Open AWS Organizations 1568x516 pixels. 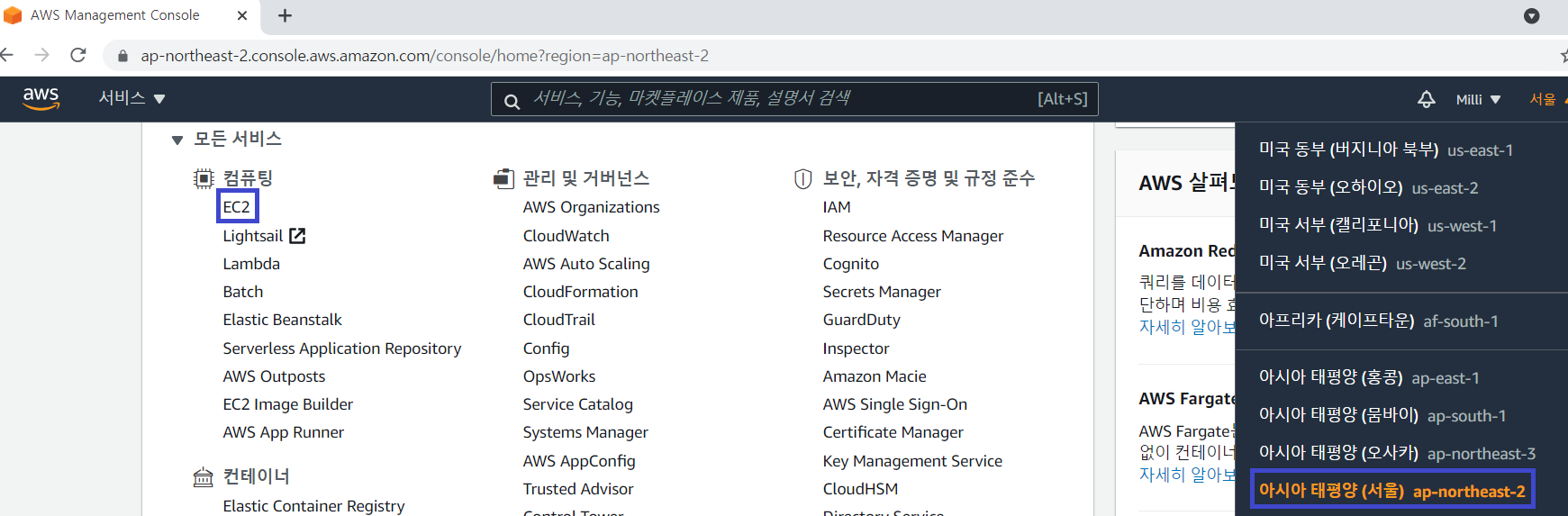click(592, 207)
